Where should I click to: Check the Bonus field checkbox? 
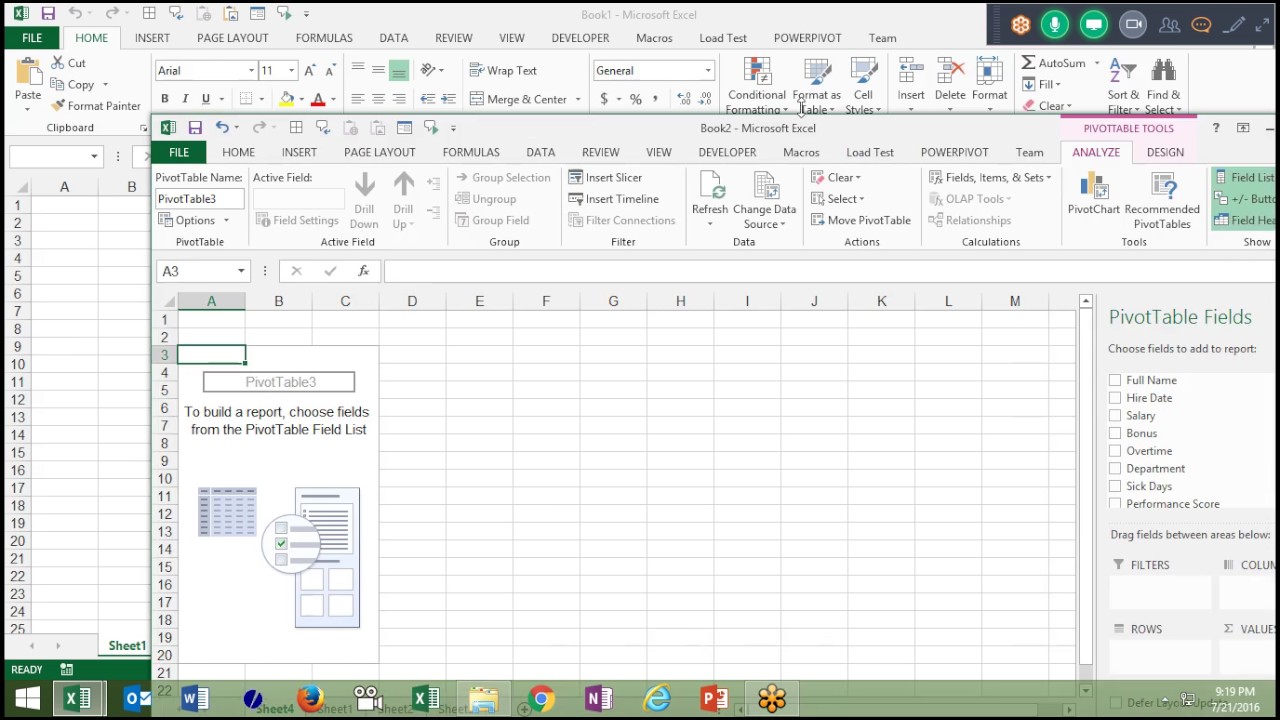1115,433
